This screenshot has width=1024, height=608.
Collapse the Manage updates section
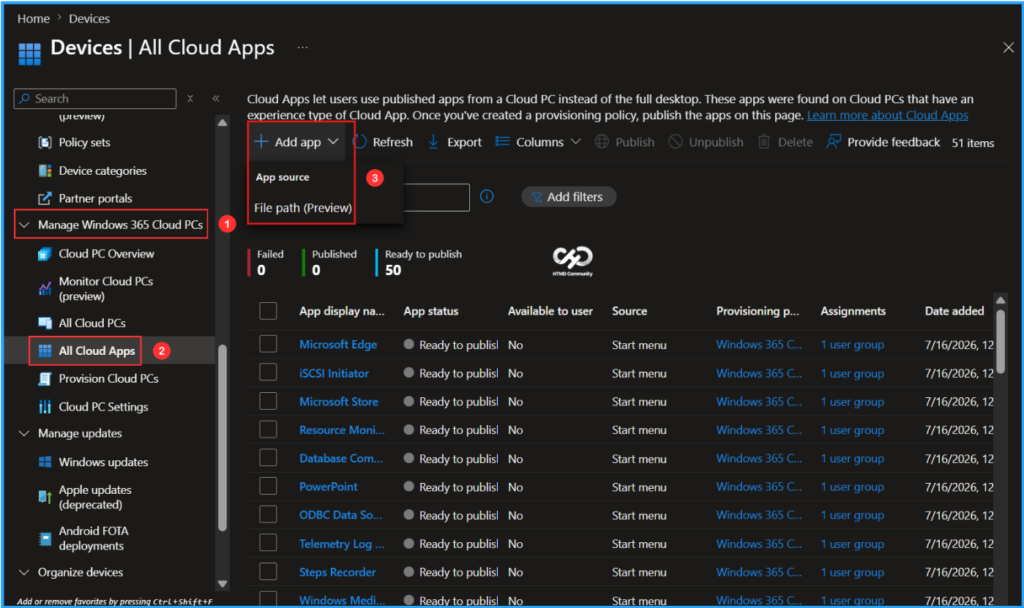pos(24,434)
